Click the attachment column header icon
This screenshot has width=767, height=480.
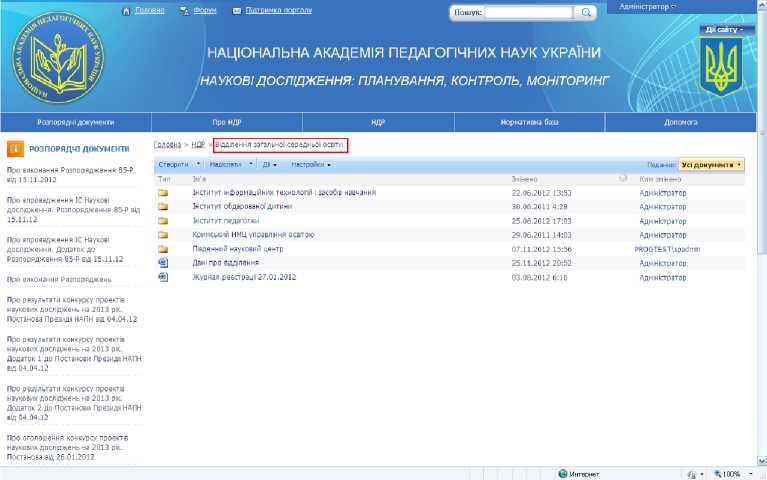[x=623, y=178]
